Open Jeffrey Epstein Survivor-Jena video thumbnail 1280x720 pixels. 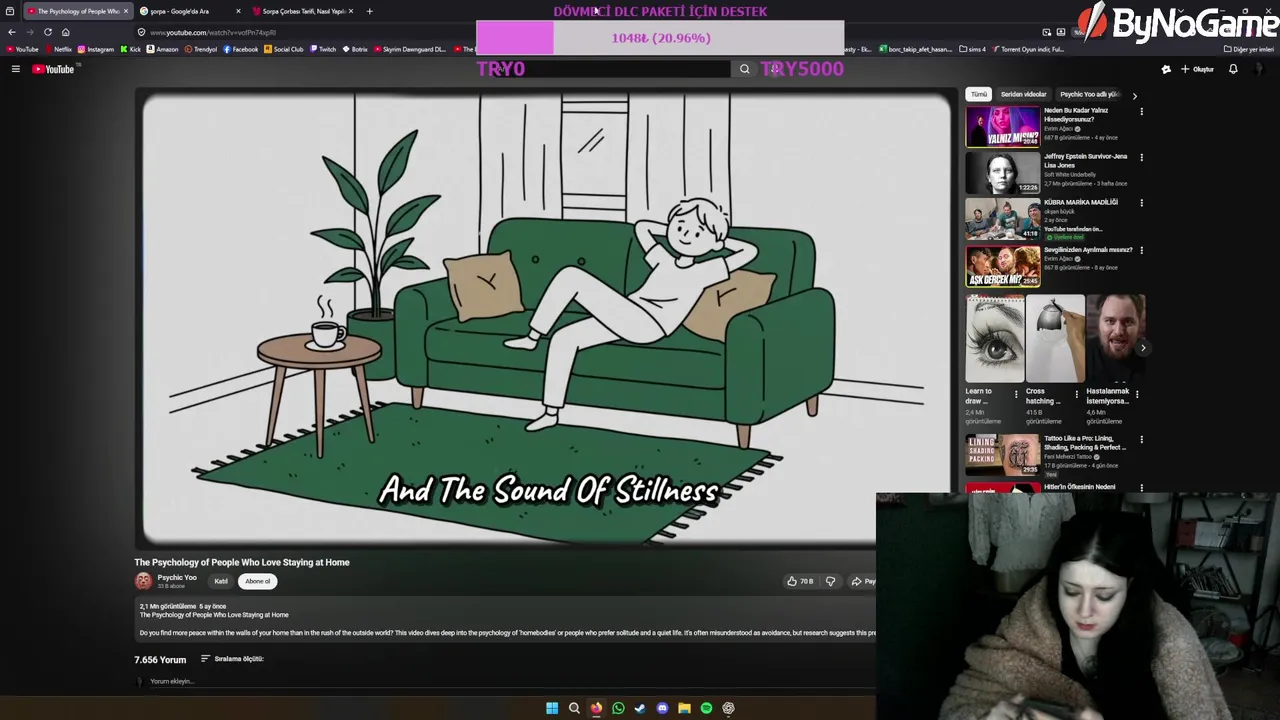pyautogui.click(x=1002, y=173)
